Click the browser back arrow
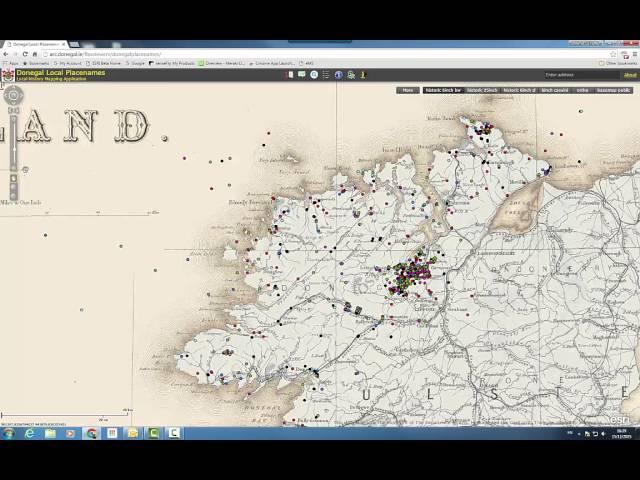Screen dimensions: 640x480 tap(6, 54)
